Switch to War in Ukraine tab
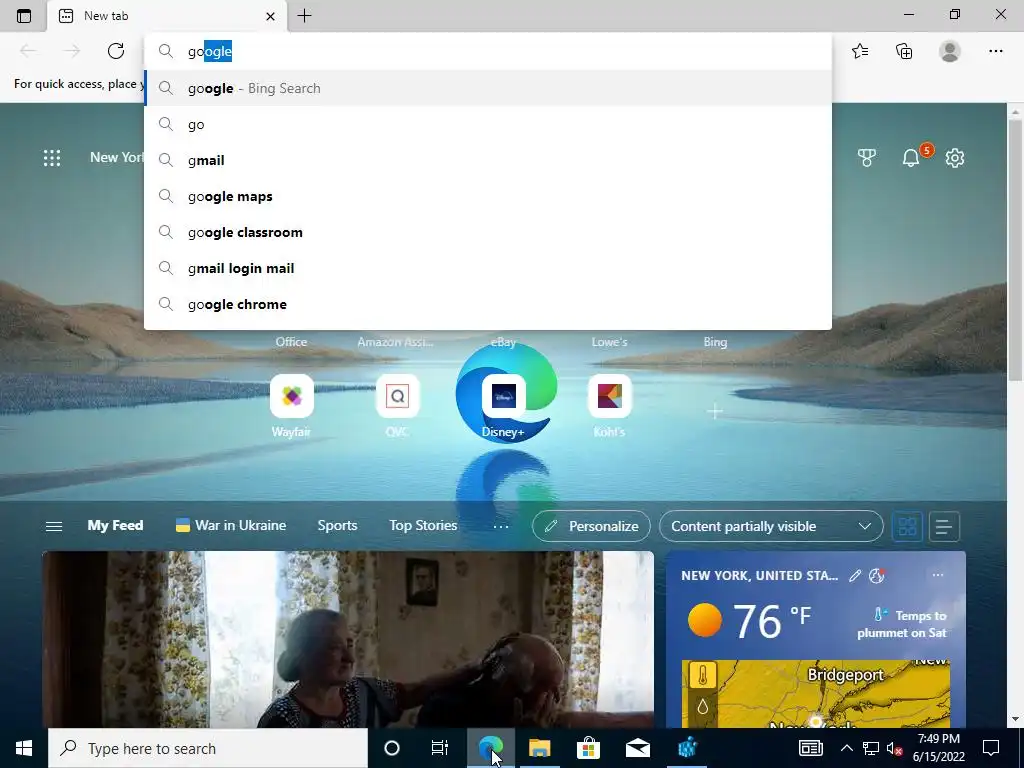Image resolution: width=1024 pixels, height=768 pixels. [231, 526]
